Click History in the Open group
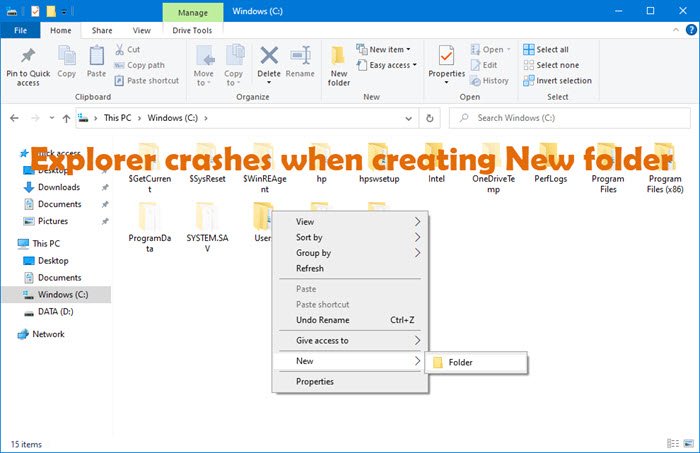The width and height of the screenshot is (700, 453). (490, 81)
